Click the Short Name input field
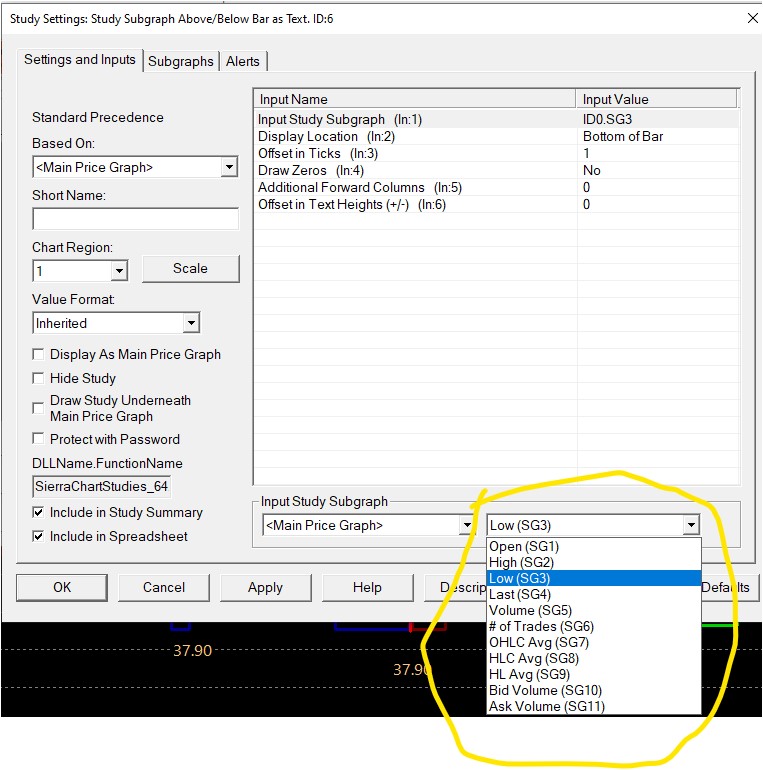 click(x=136, y=219)
